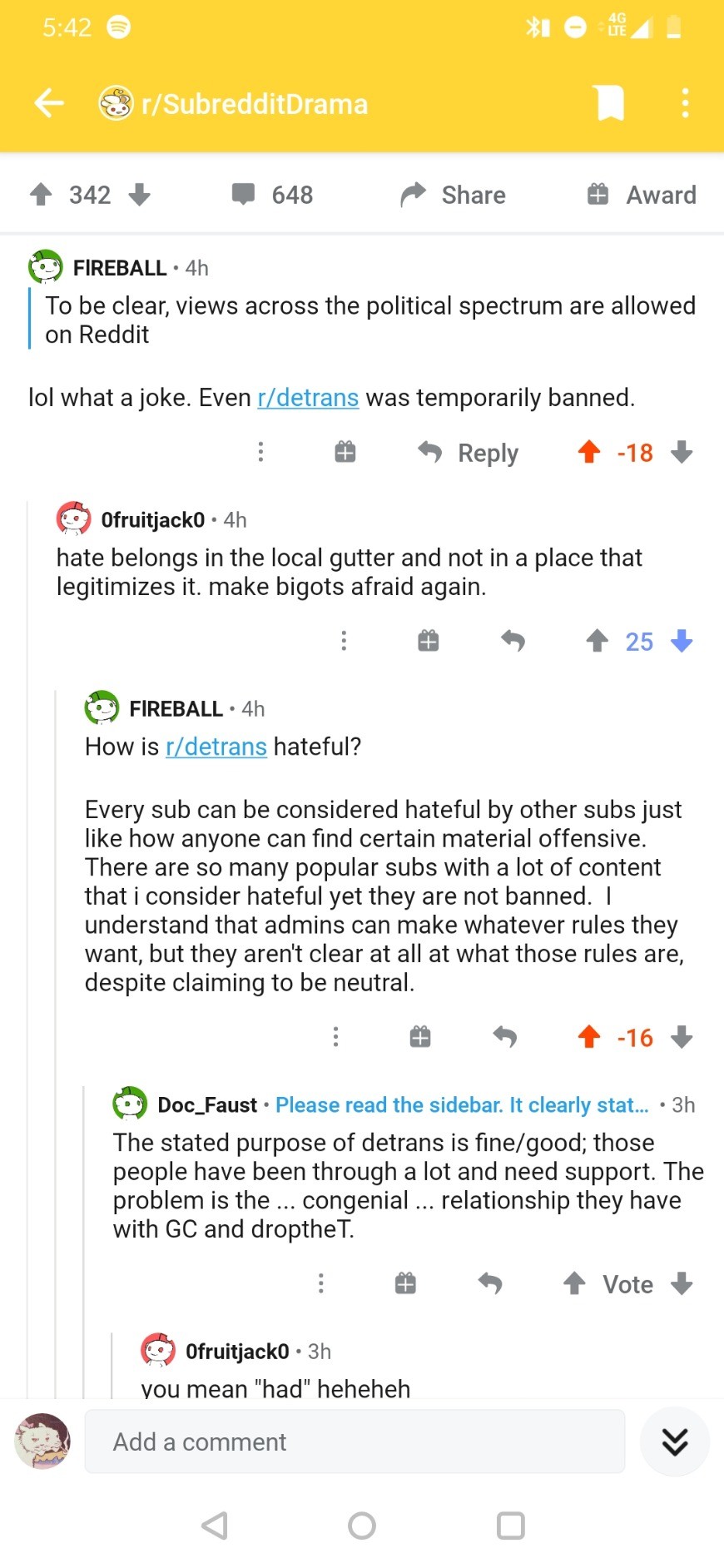
Task: Jump to next comment with double chevron
Action: [674, 1441]
